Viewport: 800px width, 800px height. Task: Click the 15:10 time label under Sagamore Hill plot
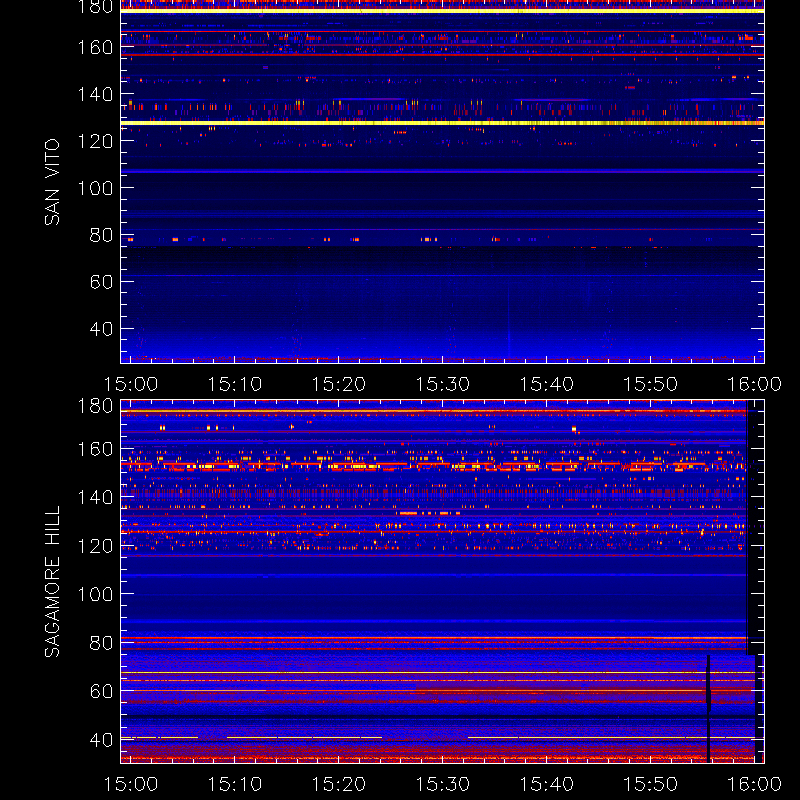[235, 784]
